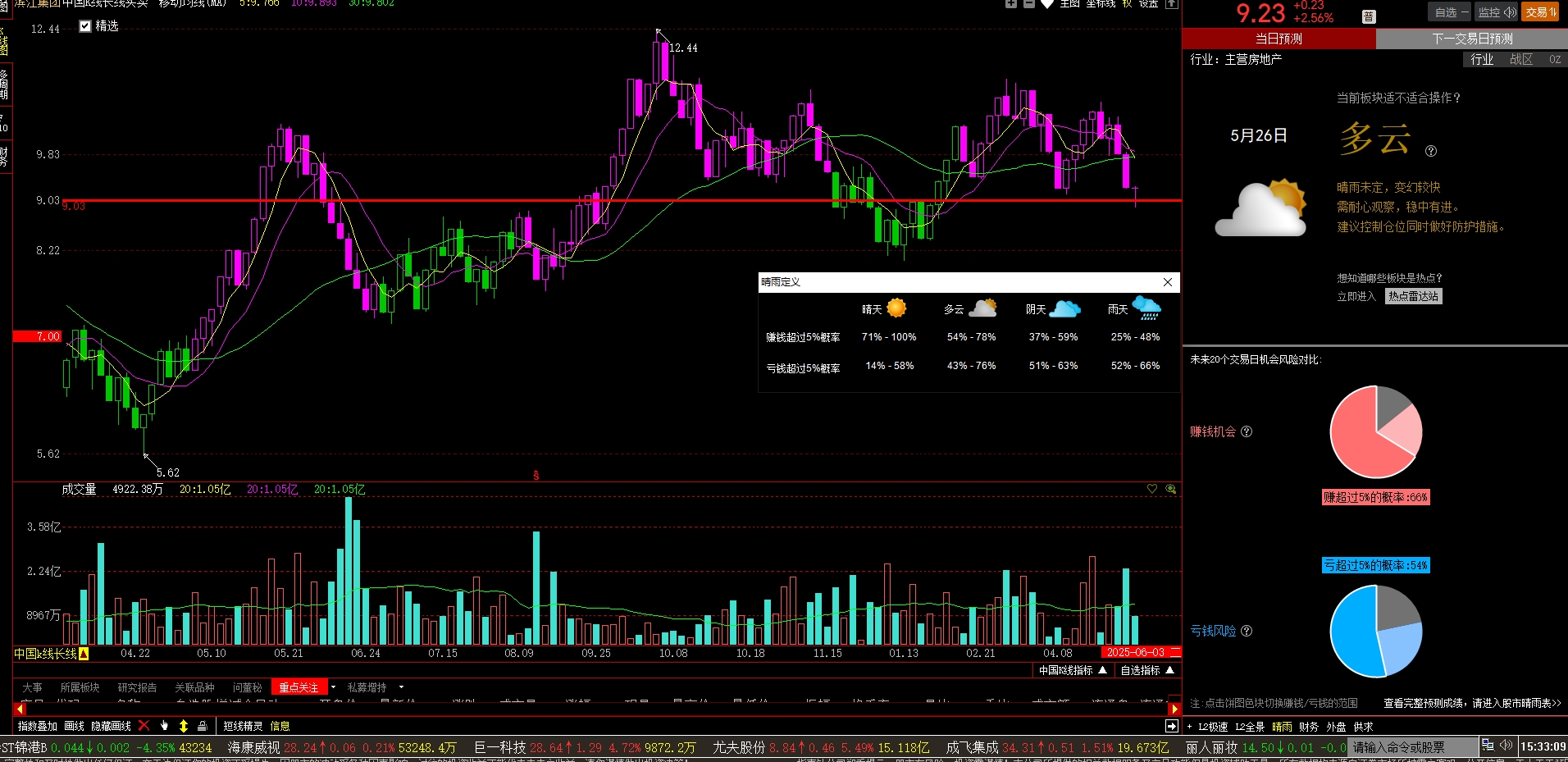
Task: Click 查看完整预测成绩 link to 股市晴雨表
Action: pyautogui.click(x=1472, y=703)
